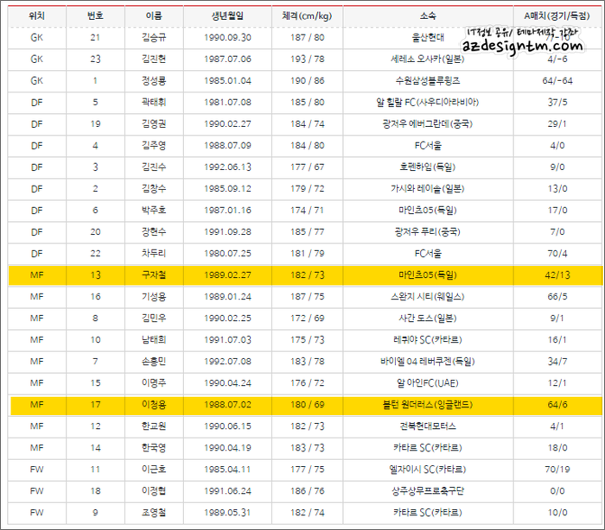Click club cell 엘자이시 SC(카타르)
Viewport: 605px width, 530px height.
428,470
